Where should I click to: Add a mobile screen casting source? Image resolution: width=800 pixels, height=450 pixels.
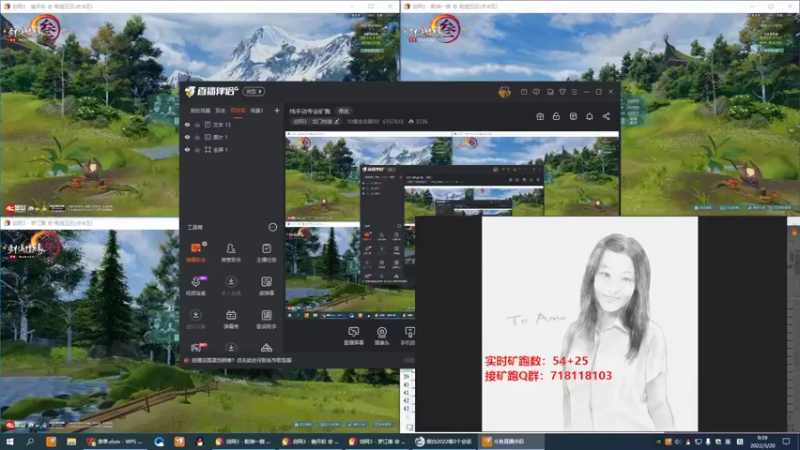point(409,336)
